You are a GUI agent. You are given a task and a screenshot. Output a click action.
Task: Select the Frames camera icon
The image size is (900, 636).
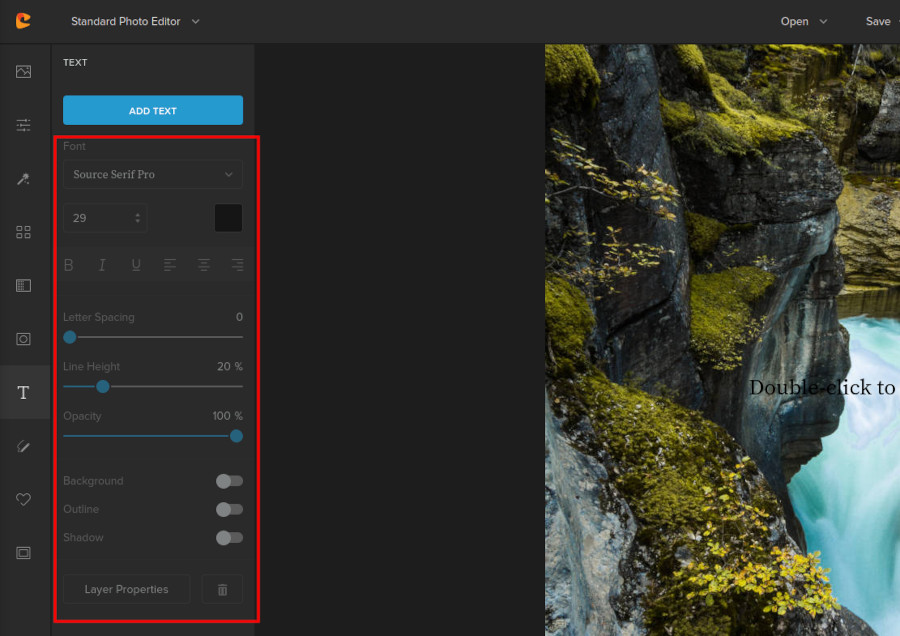(x=24, y=338)
